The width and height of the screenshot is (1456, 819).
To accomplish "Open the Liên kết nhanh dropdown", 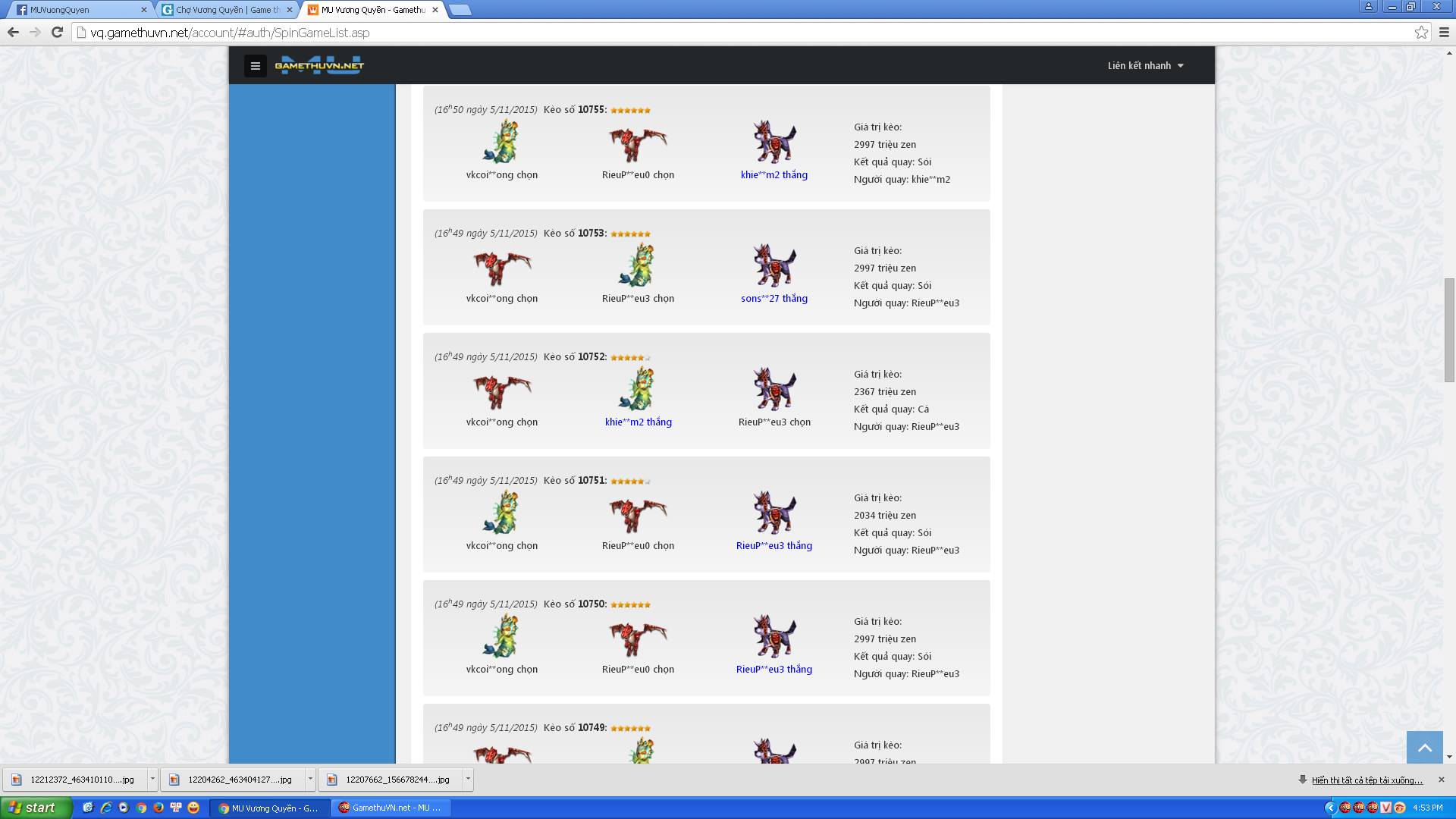I will coord(1145,66).
